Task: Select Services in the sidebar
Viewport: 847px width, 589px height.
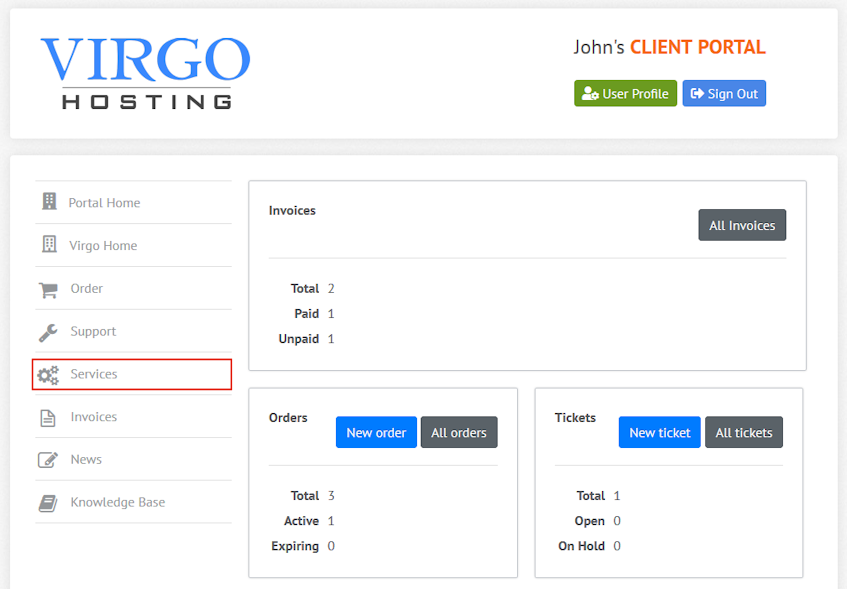Action: pos(132,374)
